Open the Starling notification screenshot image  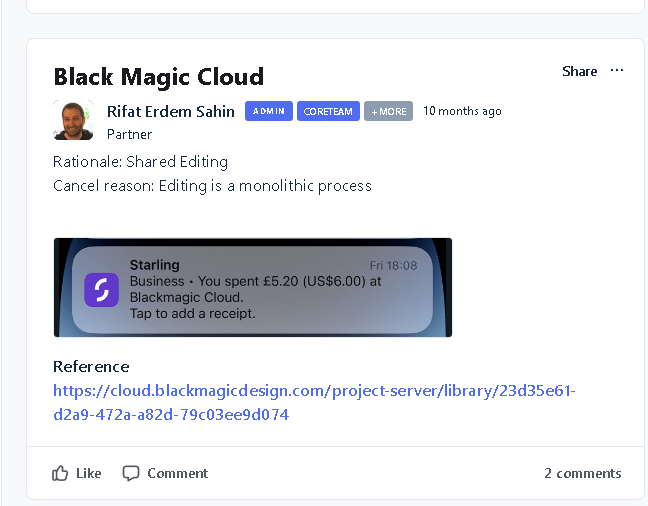(x=253, y=287)
